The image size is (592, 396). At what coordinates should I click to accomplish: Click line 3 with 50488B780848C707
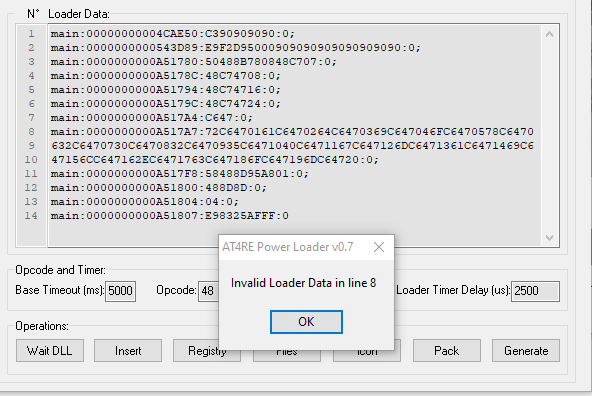(x=194, y=62)
